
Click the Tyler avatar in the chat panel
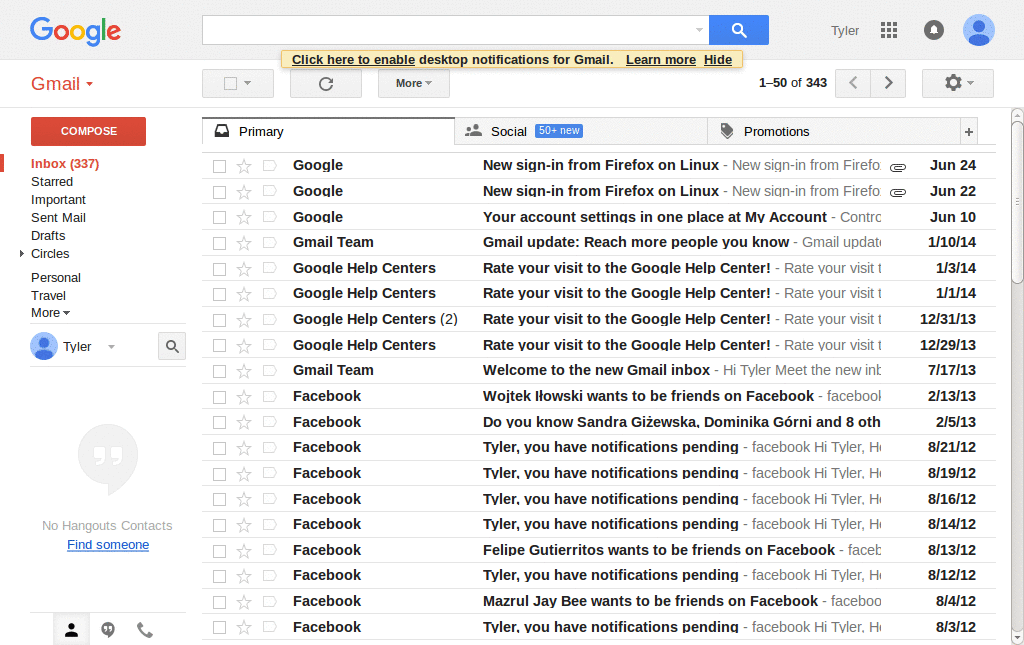tap(44, 346)
